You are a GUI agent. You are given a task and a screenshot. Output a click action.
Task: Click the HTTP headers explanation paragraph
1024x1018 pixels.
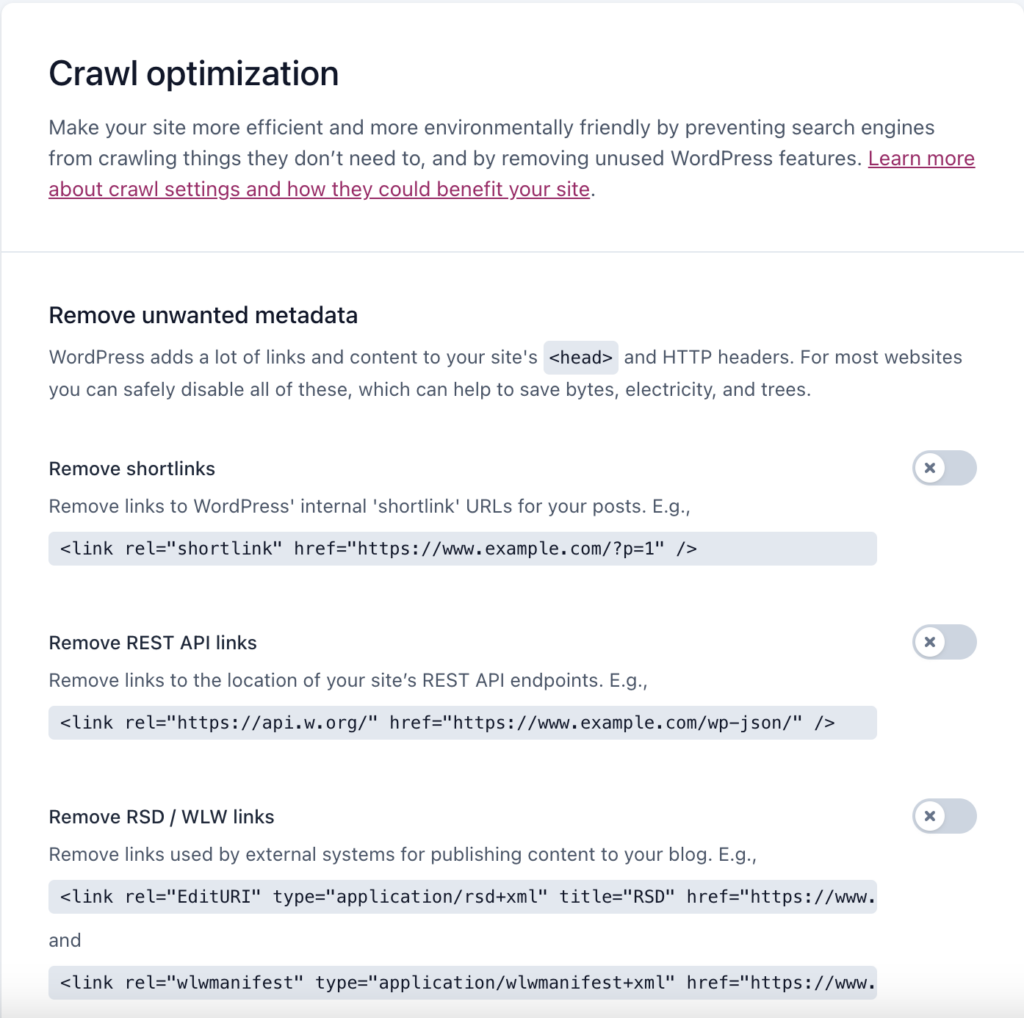coord(505,374)
